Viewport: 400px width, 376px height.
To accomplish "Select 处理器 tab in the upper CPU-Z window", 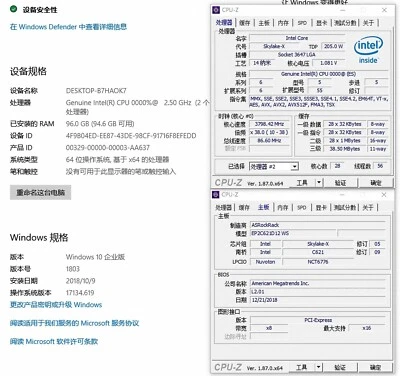I will coord(224,22).
